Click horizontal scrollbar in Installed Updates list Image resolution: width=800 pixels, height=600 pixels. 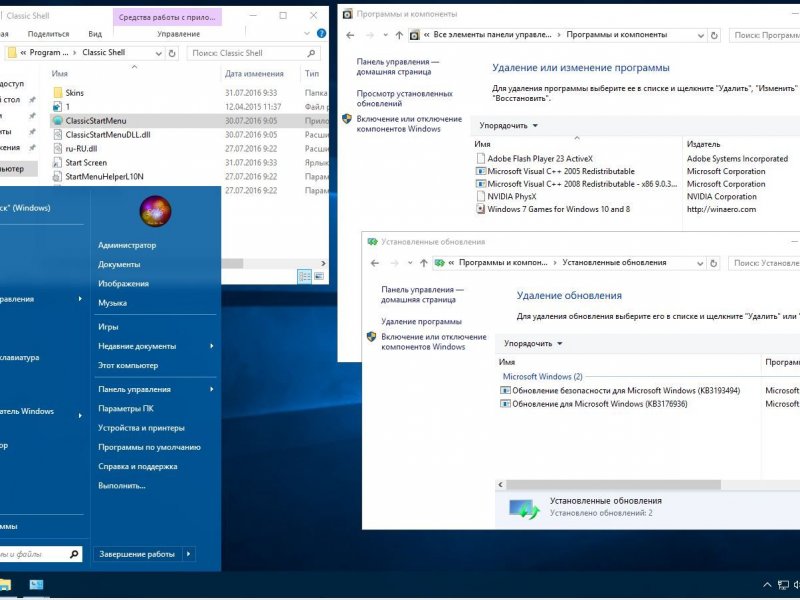click(613, 485)
